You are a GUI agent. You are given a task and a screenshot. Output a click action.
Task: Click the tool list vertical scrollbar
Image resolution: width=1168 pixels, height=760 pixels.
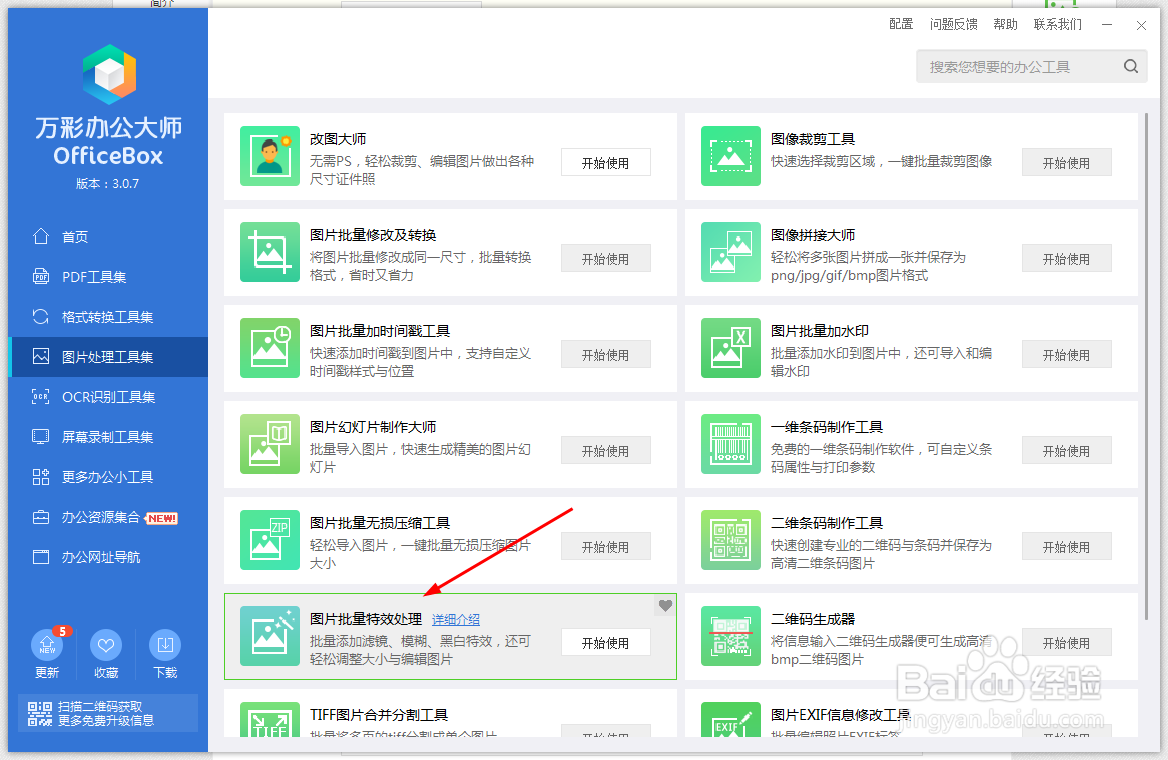coord(1146,366)
